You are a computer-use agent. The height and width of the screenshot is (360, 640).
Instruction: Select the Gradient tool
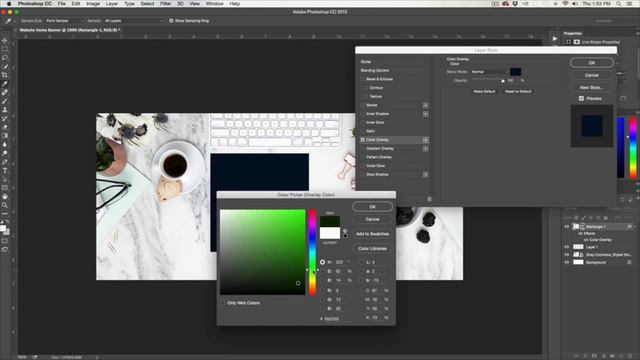point(5,136)
